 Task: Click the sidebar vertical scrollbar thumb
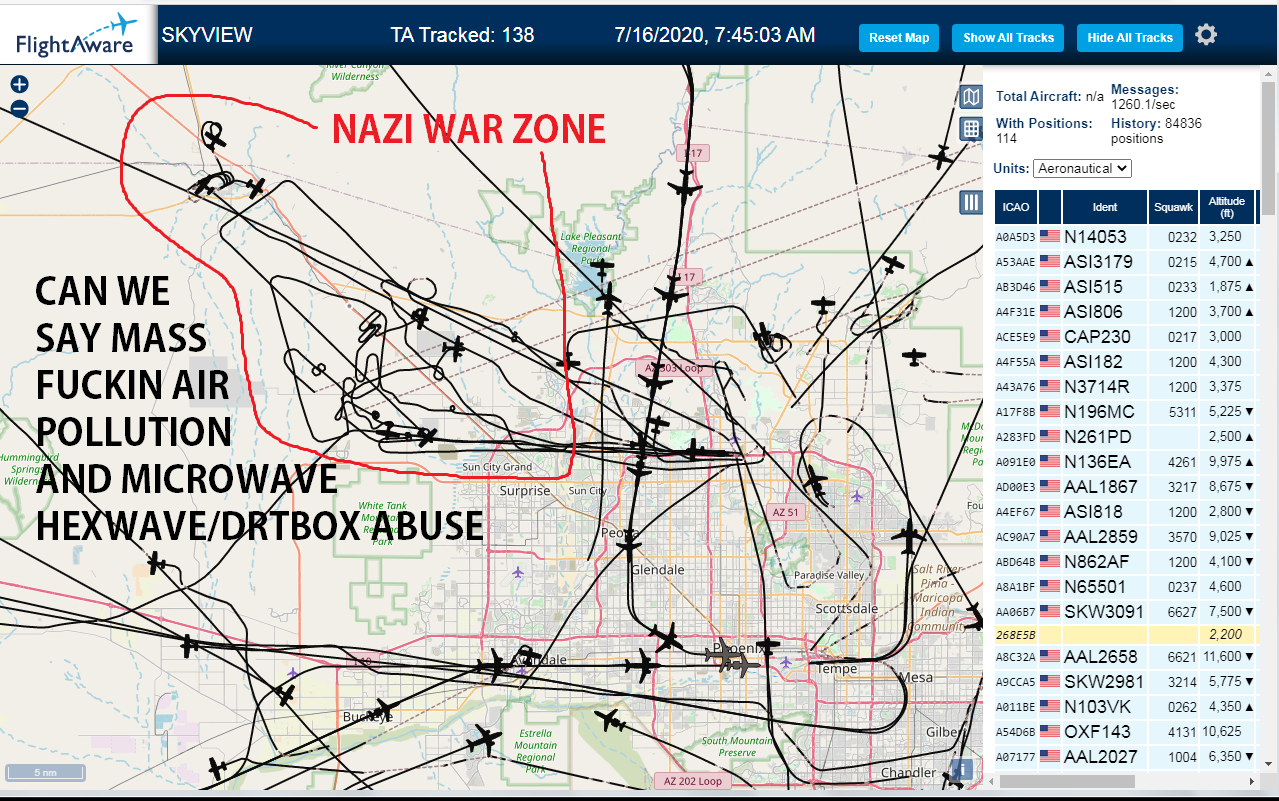pyautogui.click(x=1270, y=147)
